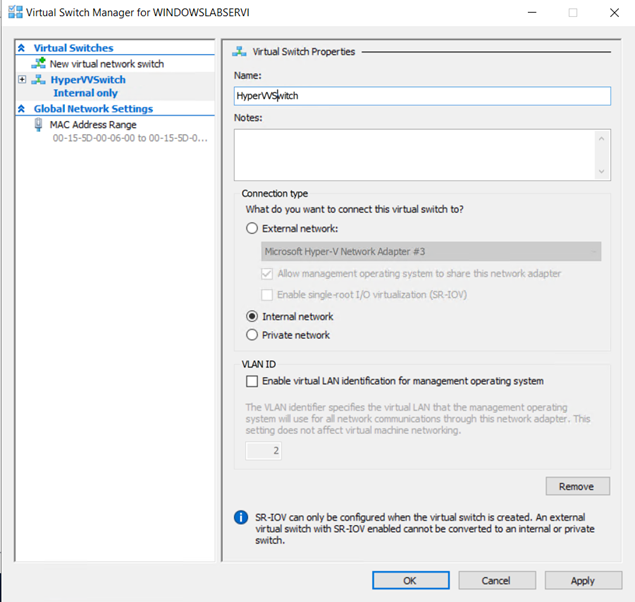Toggle Enable single-root I/O virtualization checkbox

coord(267,295)
